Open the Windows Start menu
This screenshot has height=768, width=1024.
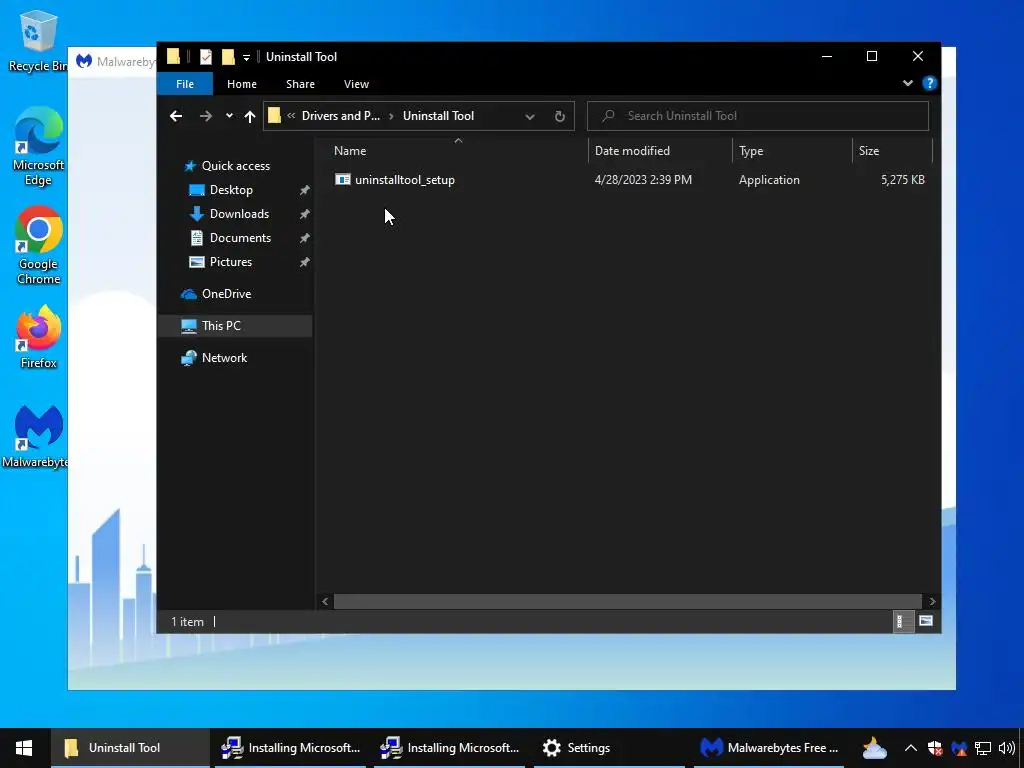click(24, 748)
